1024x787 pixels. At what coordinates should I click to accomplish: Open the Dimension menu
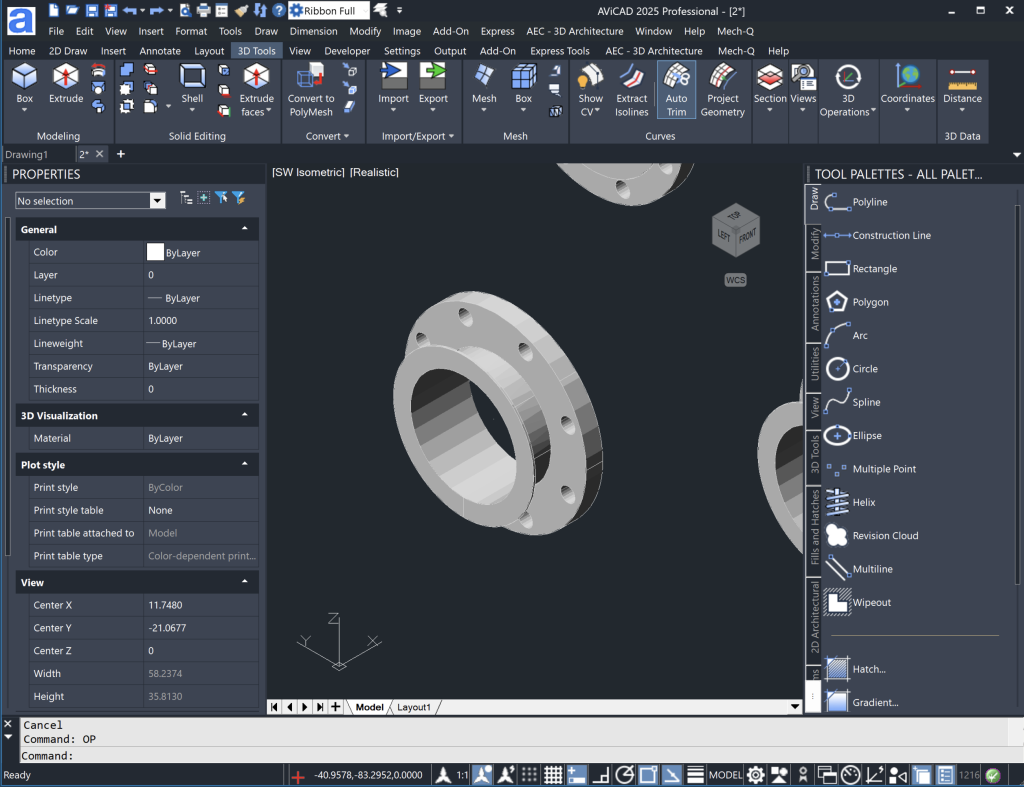[x=313, y=31]
